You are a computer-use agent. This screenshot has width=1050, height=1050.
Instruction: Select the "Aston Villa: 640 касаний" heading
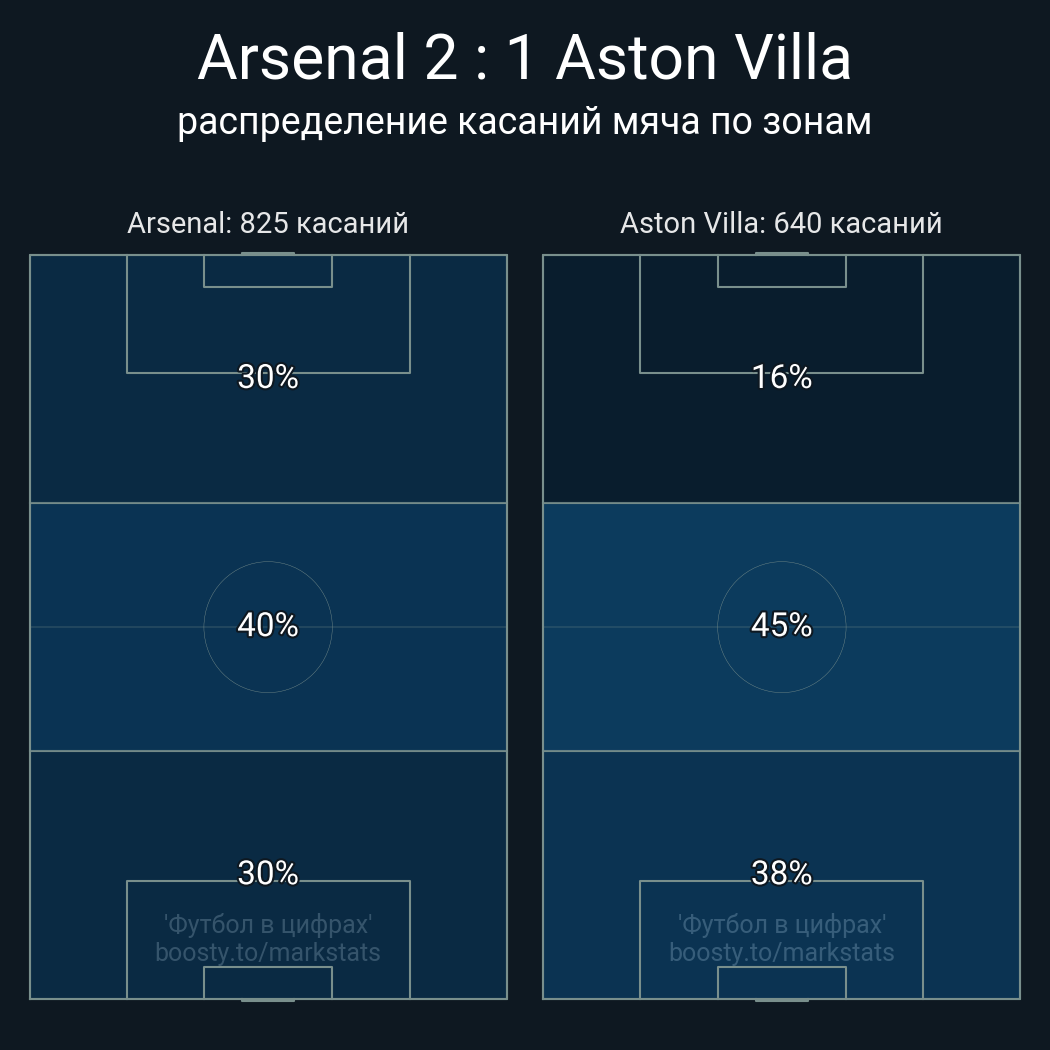[x=781, y=223]
